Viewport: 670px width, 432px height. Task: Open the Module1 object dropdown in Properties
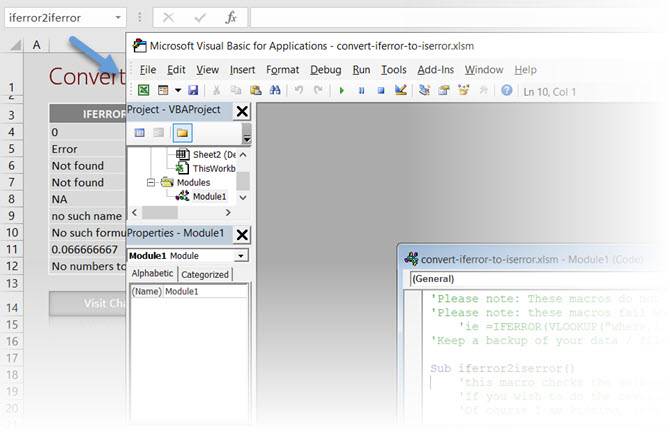(241, 256)
